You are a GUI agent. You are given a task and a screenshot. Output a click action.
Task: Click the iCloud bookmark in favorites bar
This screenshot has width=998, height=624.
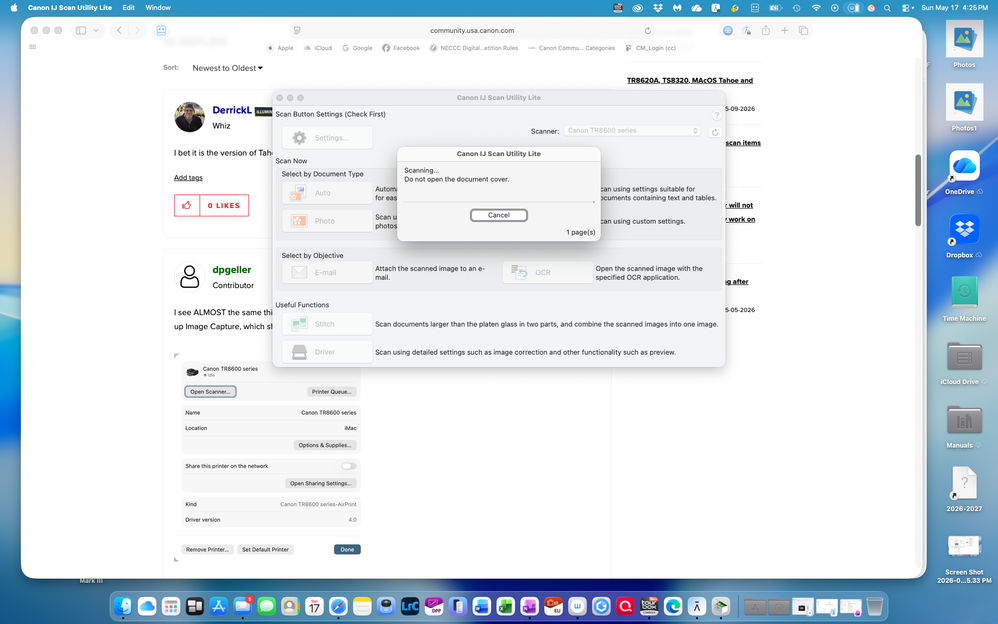(318, 48)
